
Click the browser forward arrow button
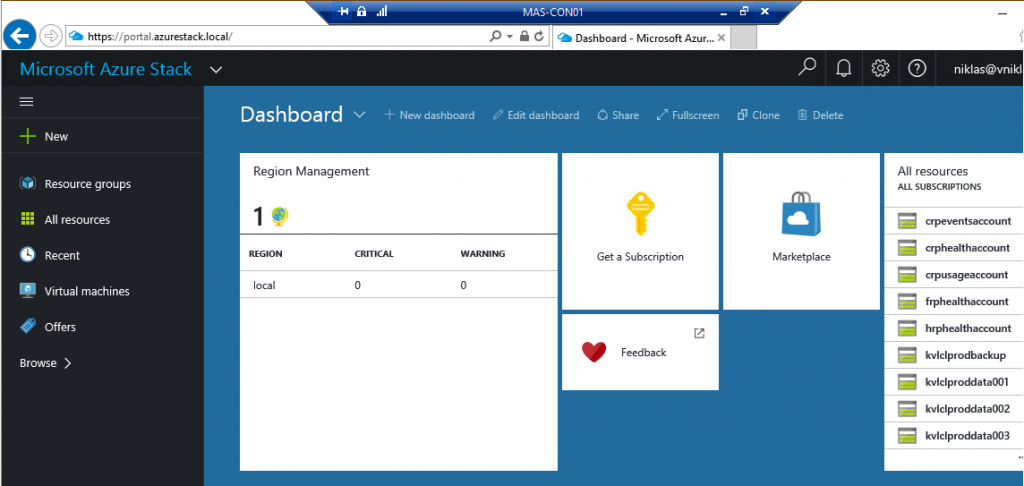pyautogui.click(x=50, y=36)
